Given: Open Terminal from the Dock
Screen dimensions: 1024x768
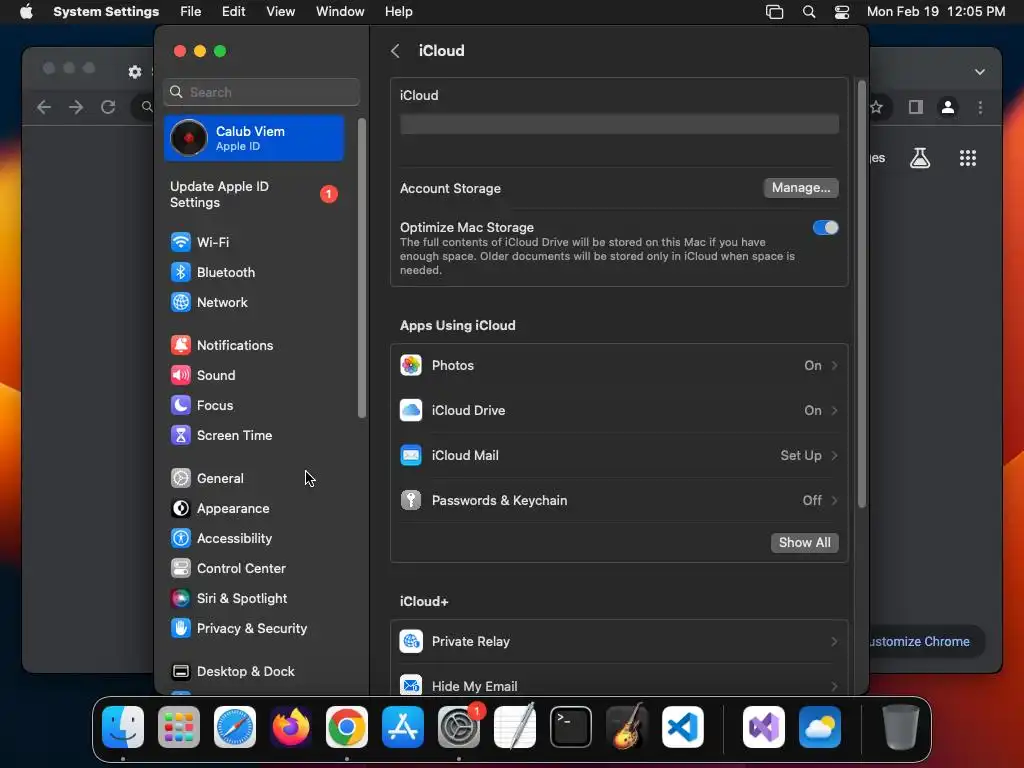Looking at the screenshot, I should 571,727.
